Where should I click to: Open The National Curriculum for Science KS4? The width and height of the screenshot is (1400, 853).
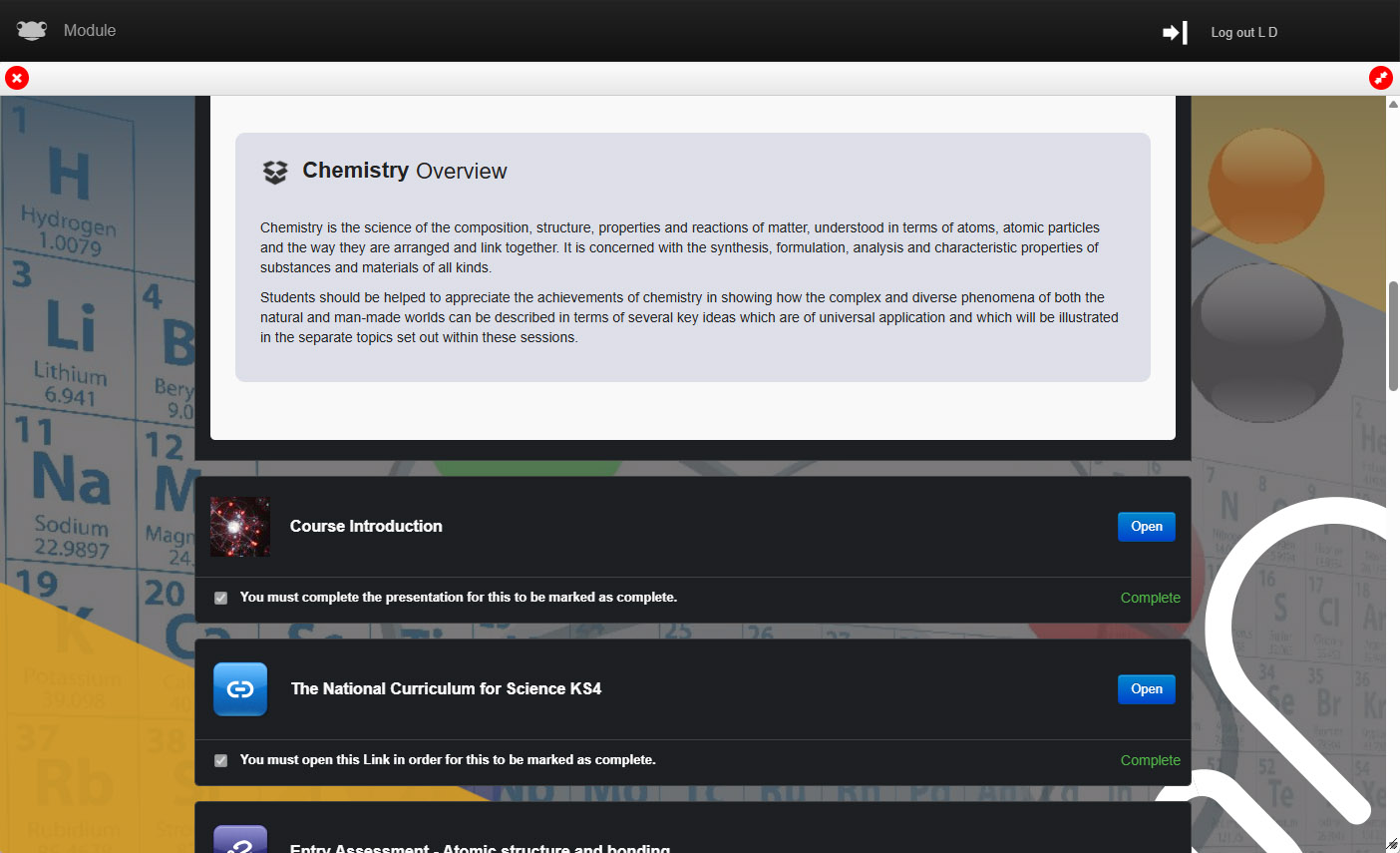point(1146,689)
